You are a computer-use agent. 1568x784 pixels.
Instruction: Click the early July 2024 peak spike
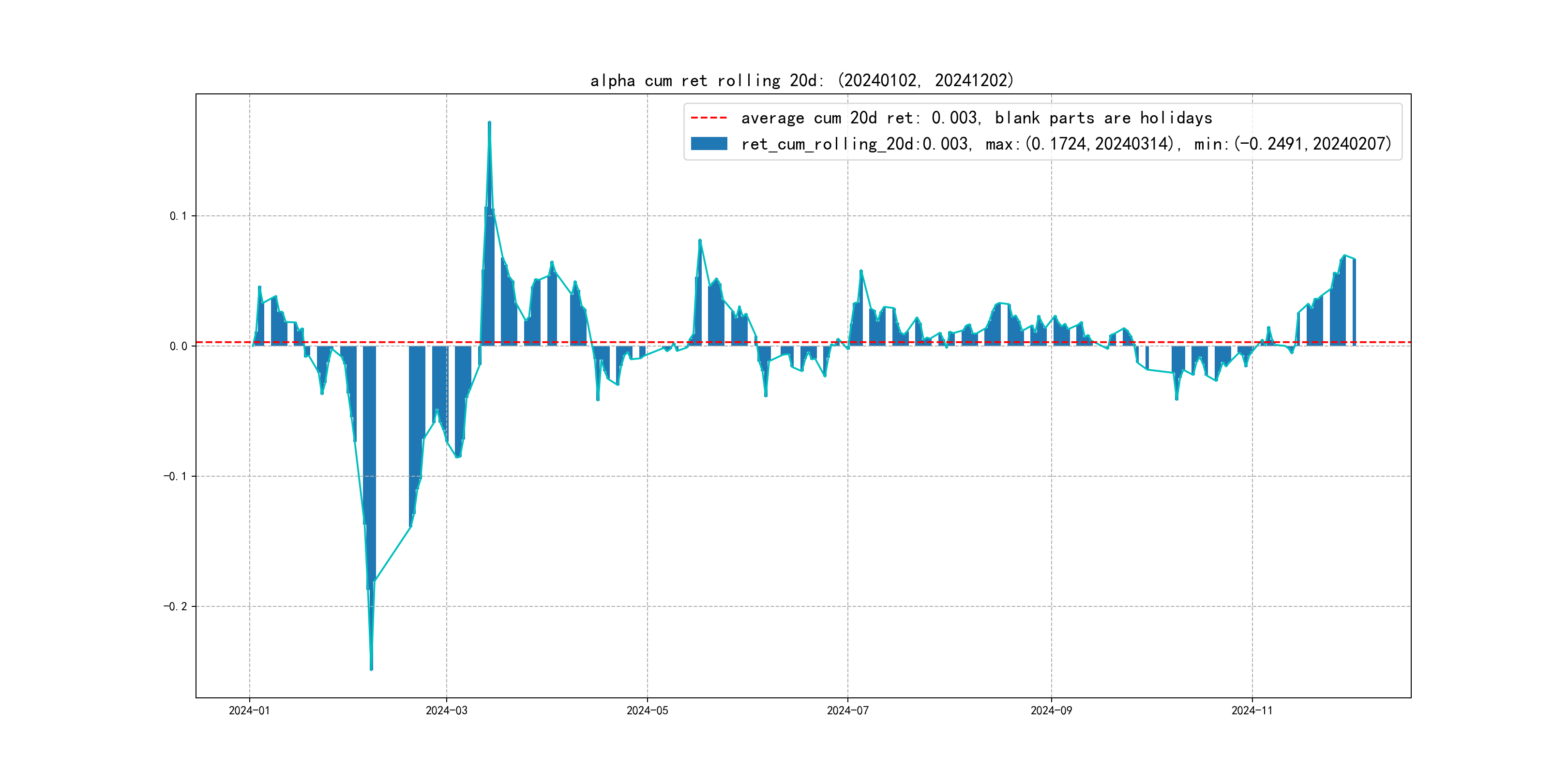click(860, 271)
